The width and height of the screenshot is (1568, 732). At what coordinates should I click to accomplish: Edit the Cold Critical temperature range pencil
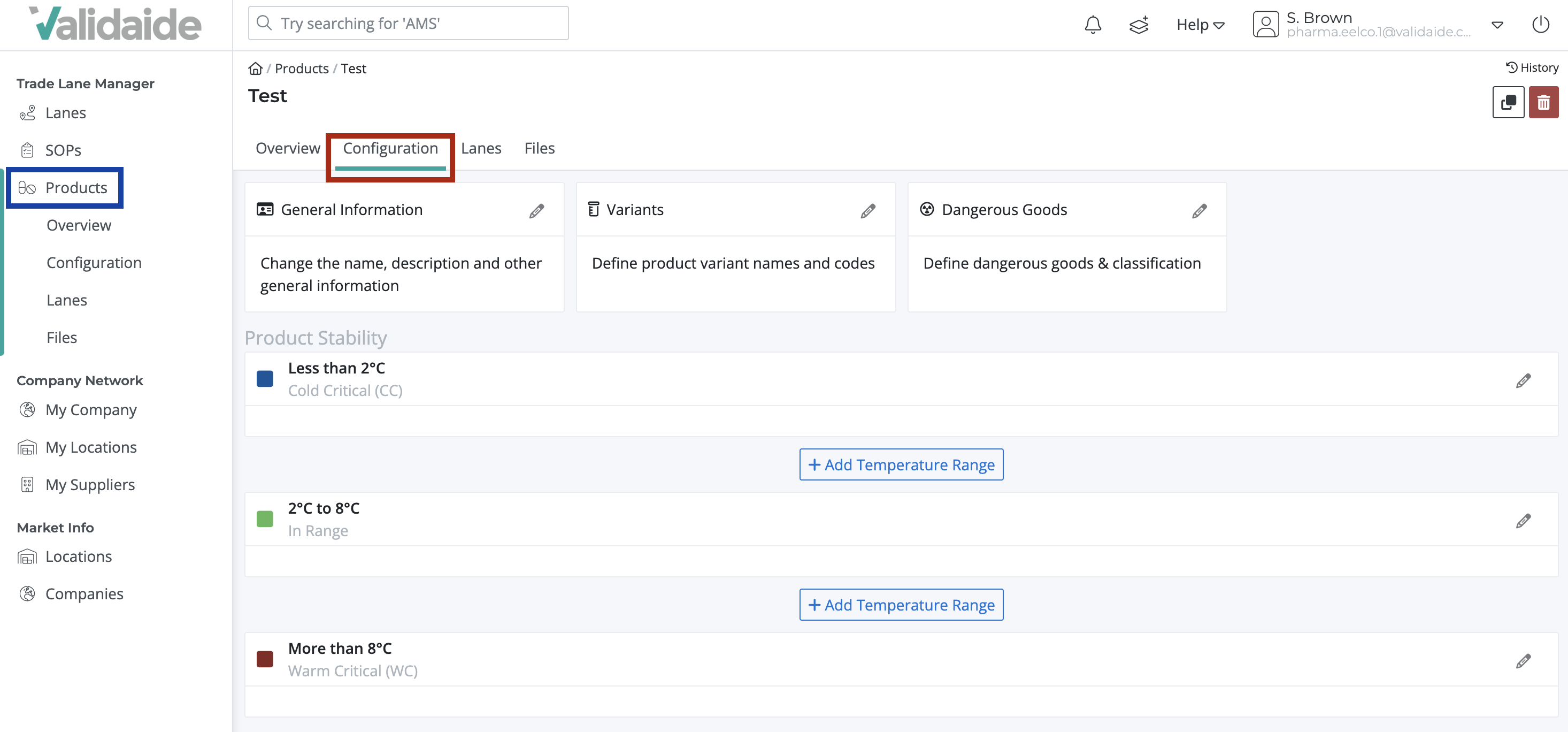(1524, 380)
